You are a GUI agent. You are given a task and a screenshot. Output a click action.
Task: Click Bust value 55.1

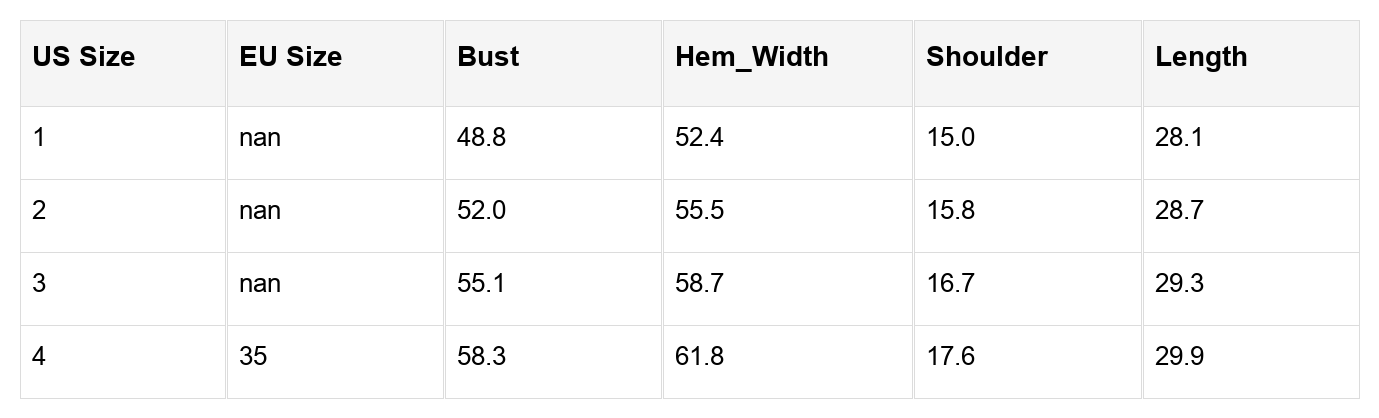click(481, 283)
